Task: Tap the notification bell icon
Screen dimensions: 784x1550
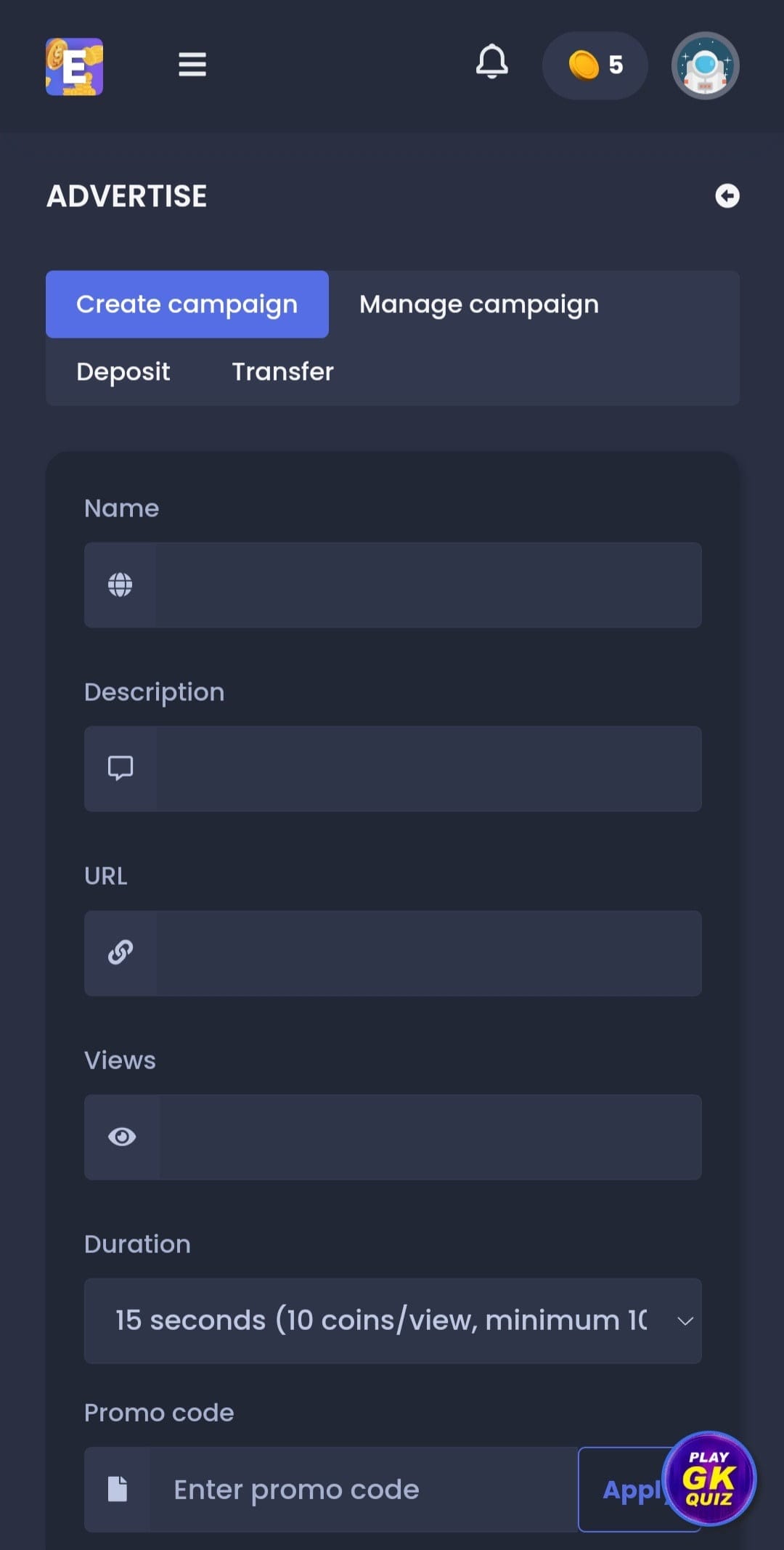Action: tap(491, 62)
